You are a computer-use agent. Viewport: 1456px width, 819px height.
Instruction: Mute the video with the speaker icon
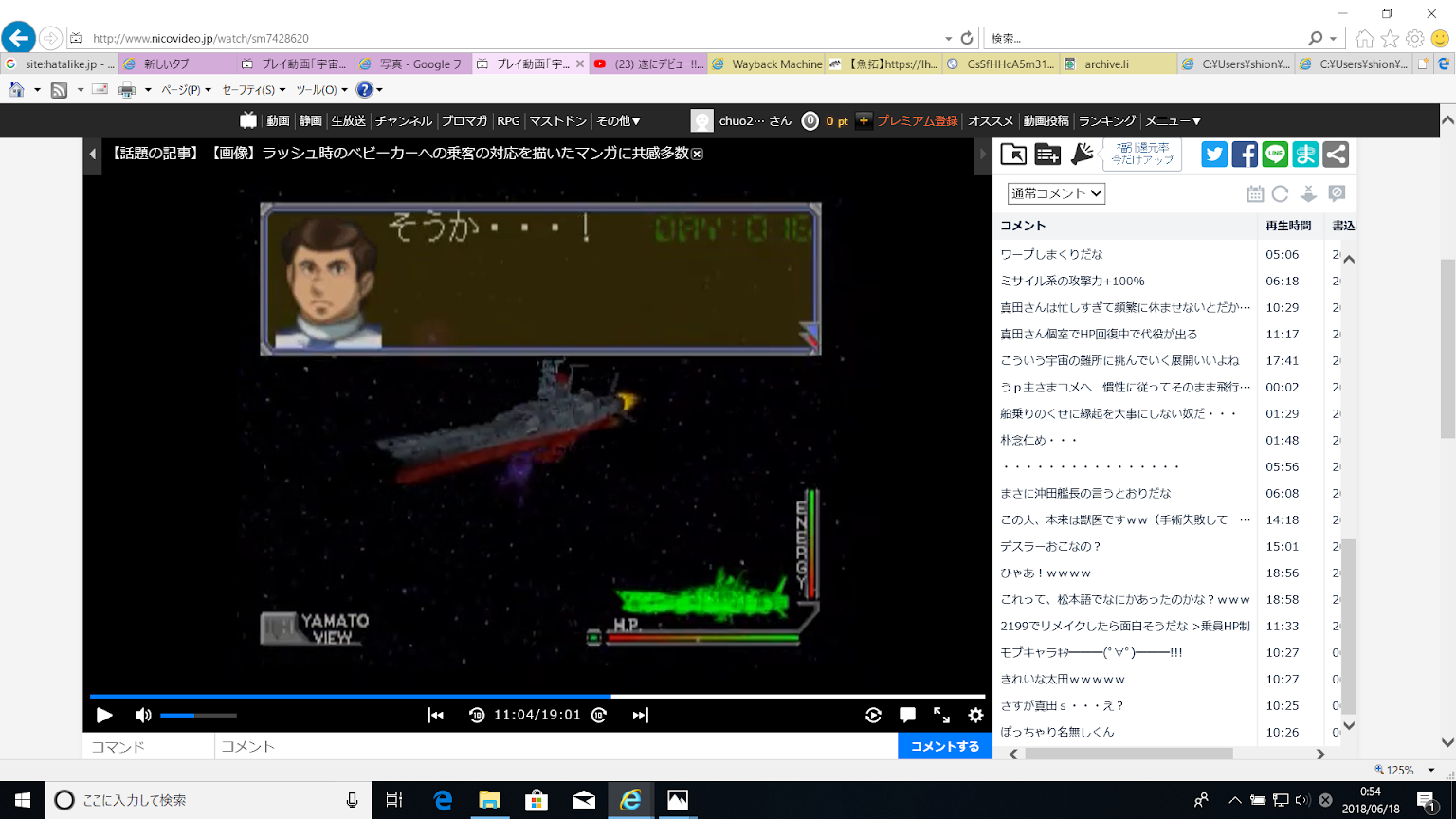pyautogui.click(x=143, y=715)
